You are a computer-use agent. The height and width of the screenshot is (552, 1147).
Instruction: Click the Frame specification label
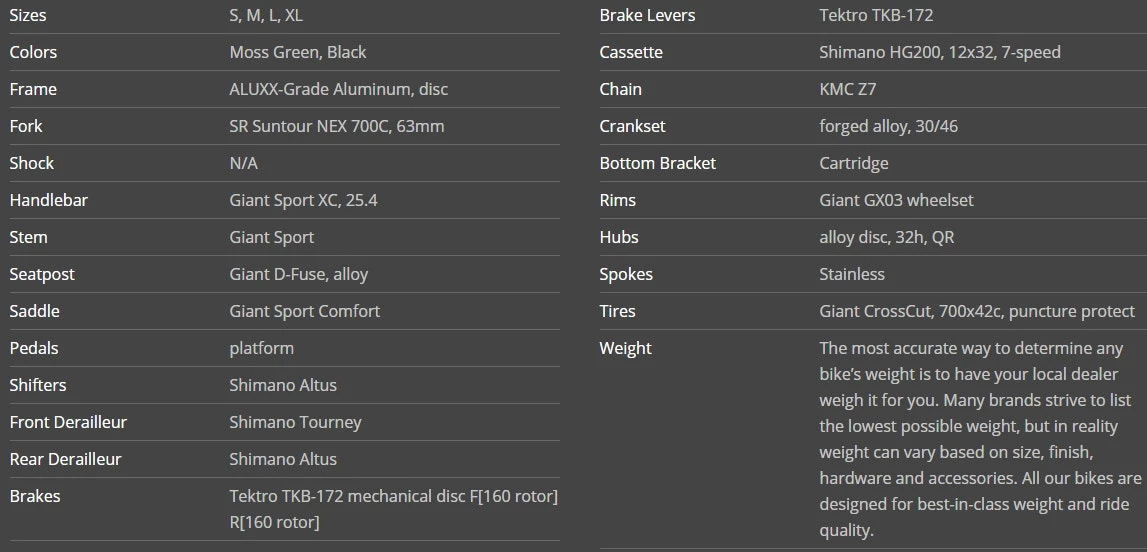click(33, 89)
